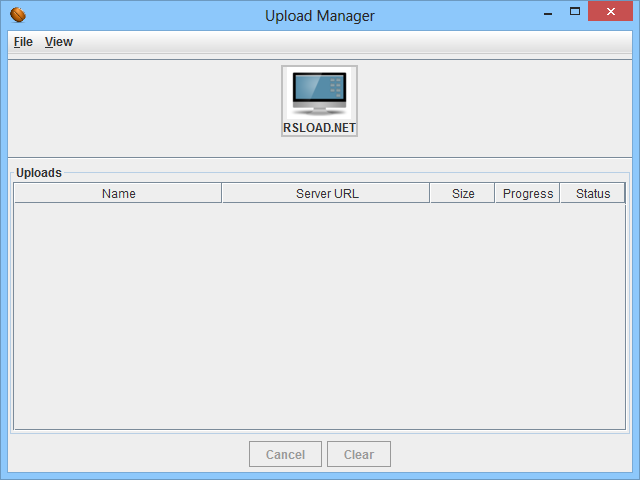The height and width of the screenshot is (480, 640).
Task: Sort uploads by Name column header
Action: pyautogui.click(x=118, y=193)
